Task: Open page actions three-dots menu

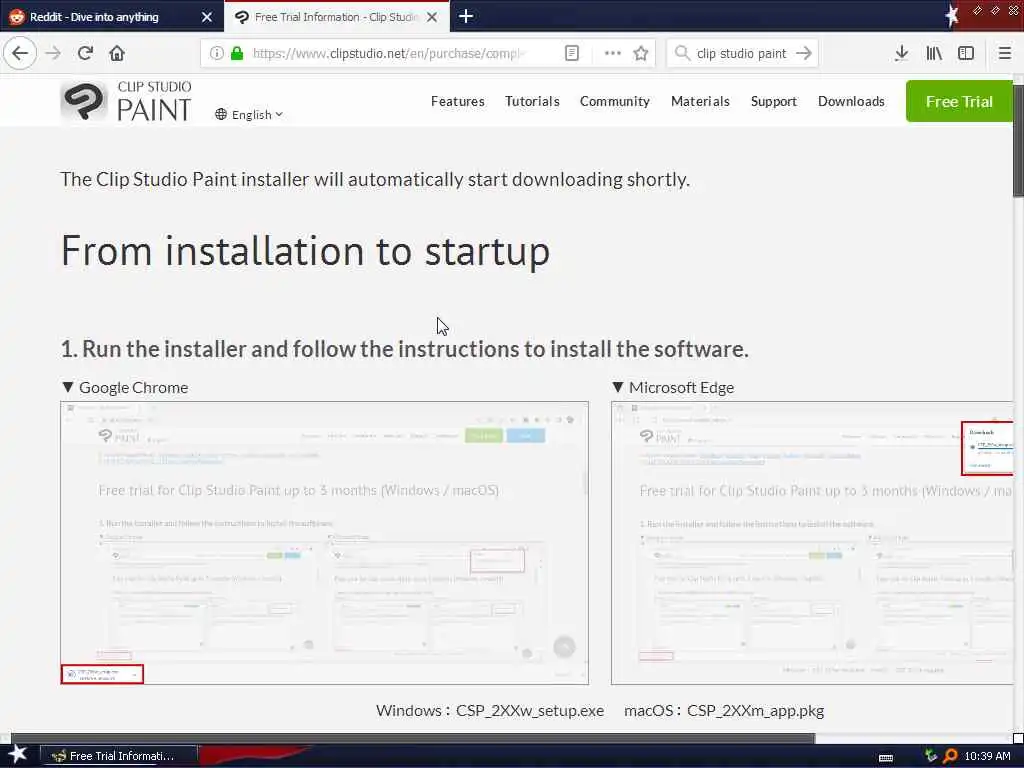Action: (x=613, y=54)
